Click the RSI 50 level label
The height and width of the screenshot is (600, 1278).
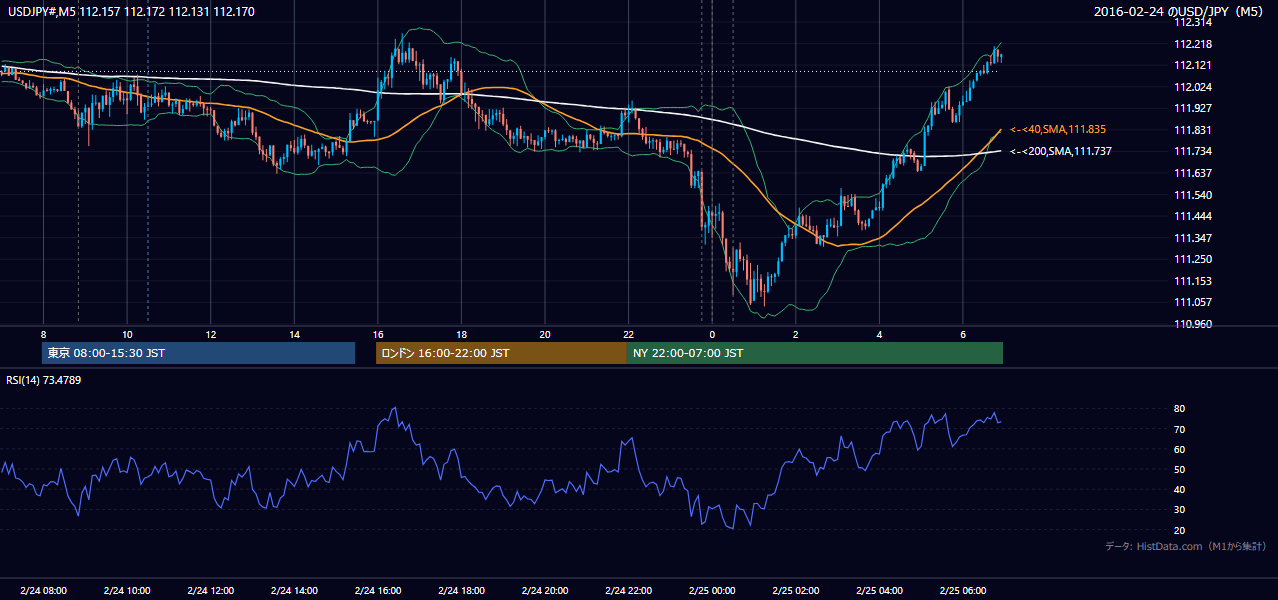(x=1180, y=469)
